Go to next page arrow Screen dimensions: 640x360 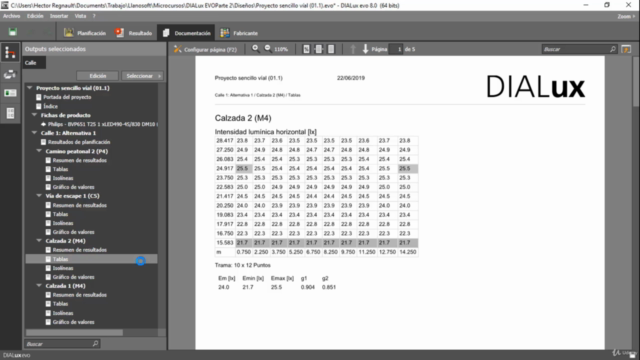point(365,49)
